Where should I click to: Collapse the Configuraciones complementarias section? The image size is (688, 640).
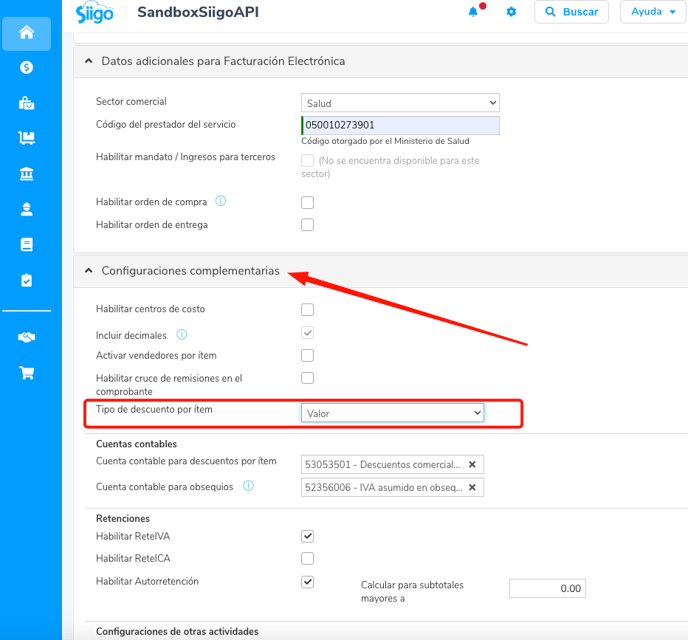(x=89, y=271)
